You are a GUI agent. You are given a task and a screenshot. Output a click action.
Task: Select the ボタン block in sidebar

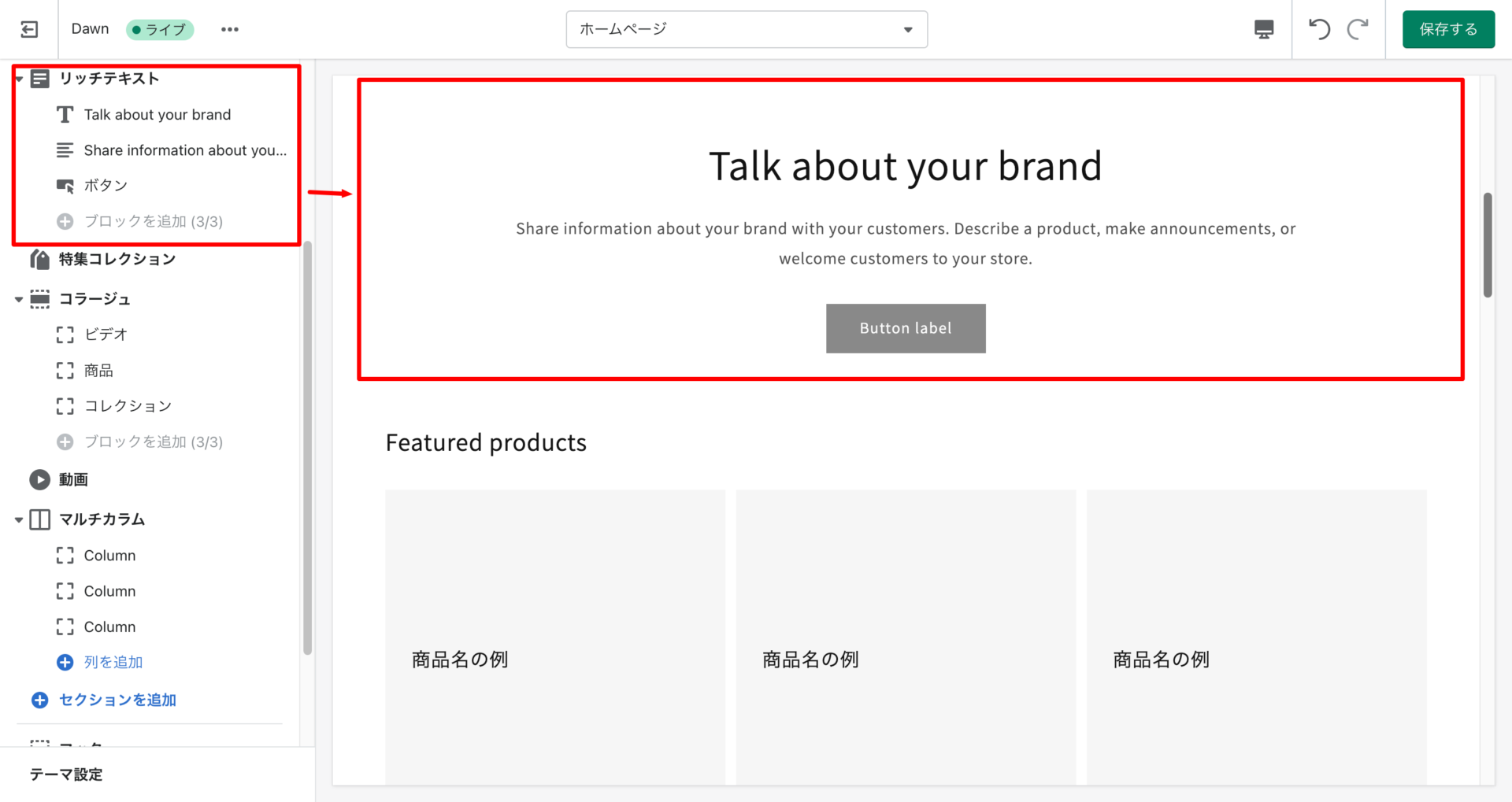click(106, 186)
